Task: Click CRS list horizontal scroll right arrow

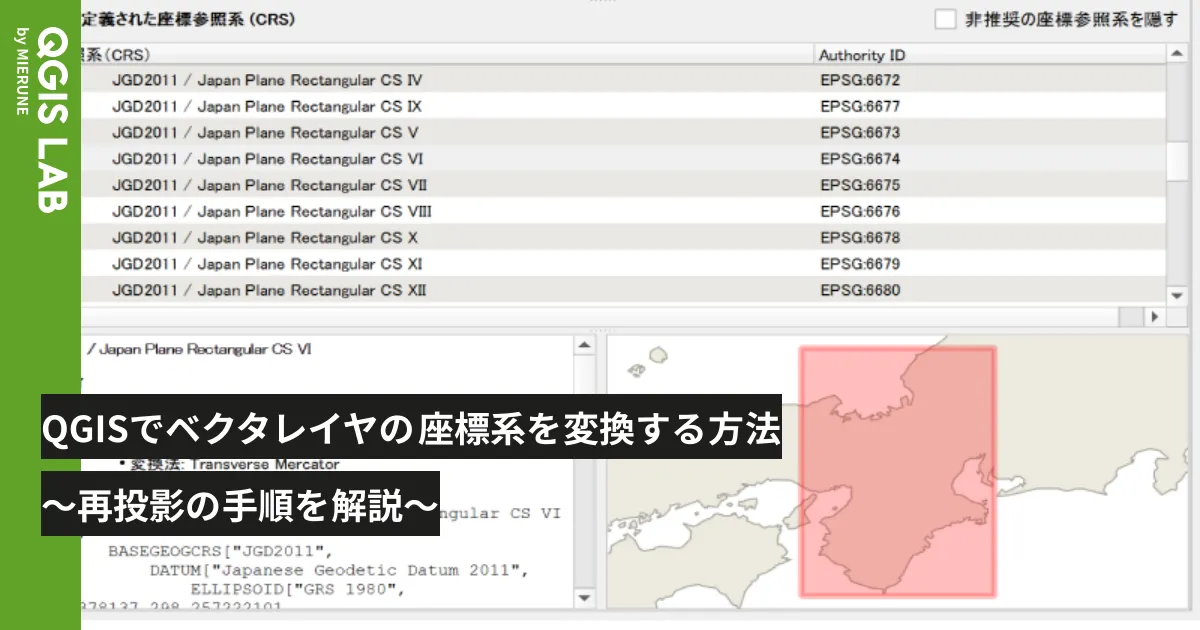Action: (x=1156, y=316)
